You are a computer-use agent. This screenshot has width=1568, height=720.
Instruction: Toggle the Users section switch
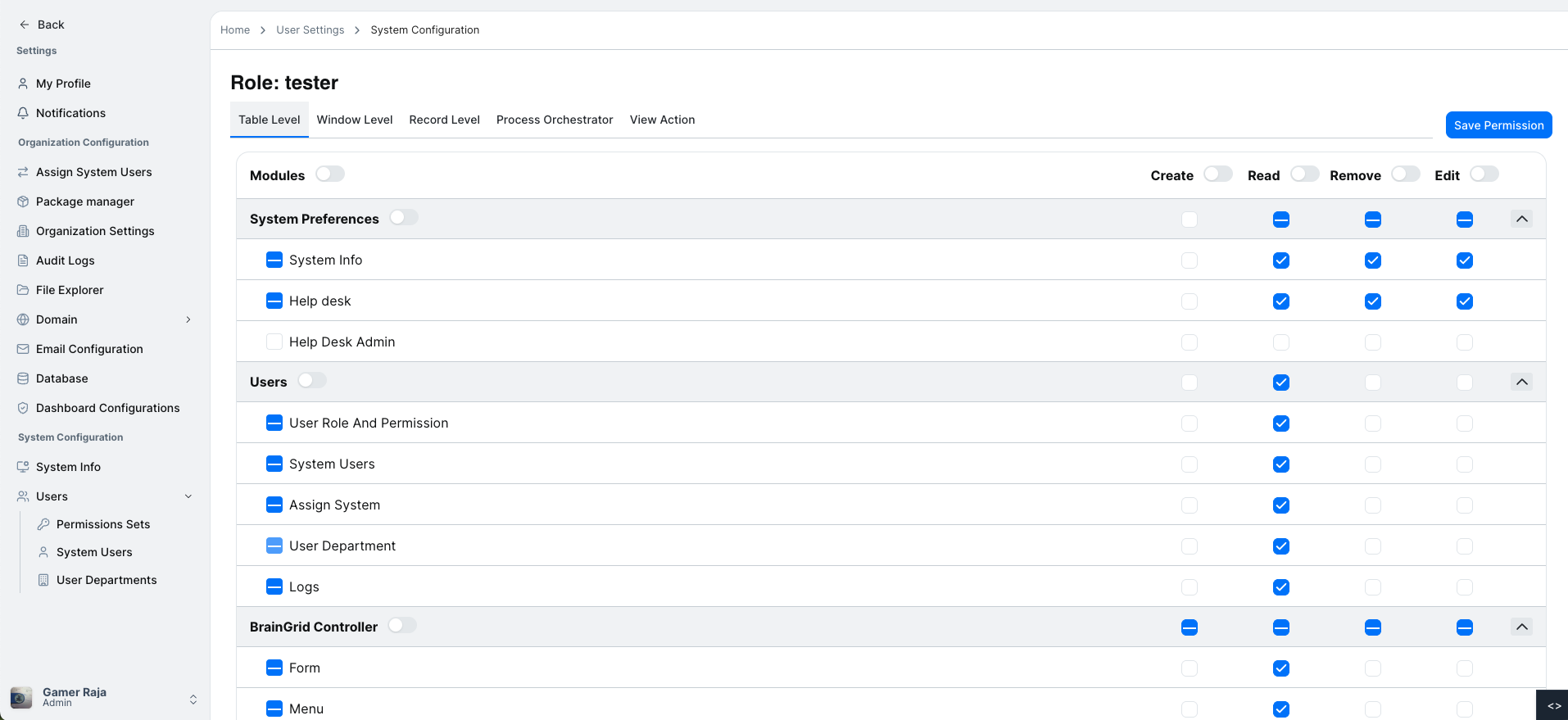311,381
